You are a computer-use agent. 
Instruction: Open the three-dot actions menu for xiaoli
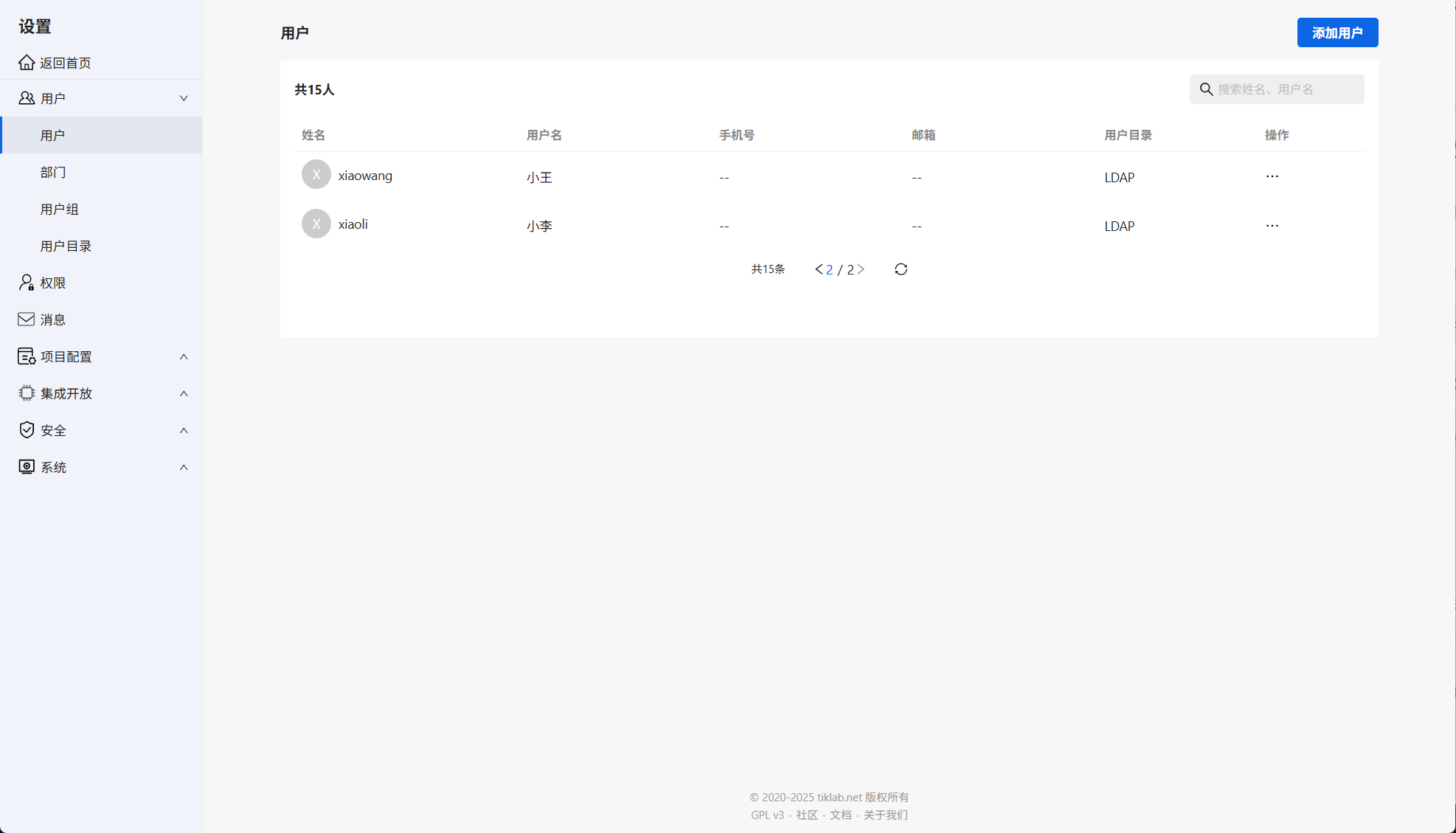[x=1272, y=226]
